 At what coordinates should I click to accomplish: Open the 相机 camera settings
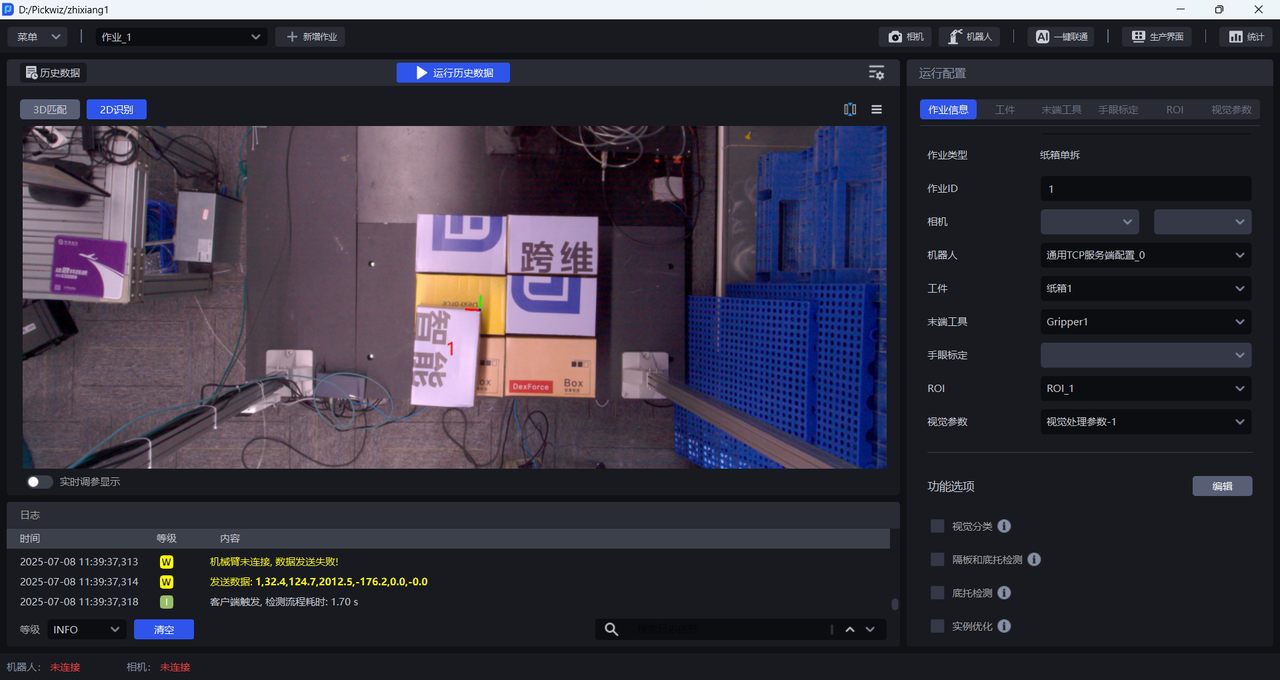point(906,37)
